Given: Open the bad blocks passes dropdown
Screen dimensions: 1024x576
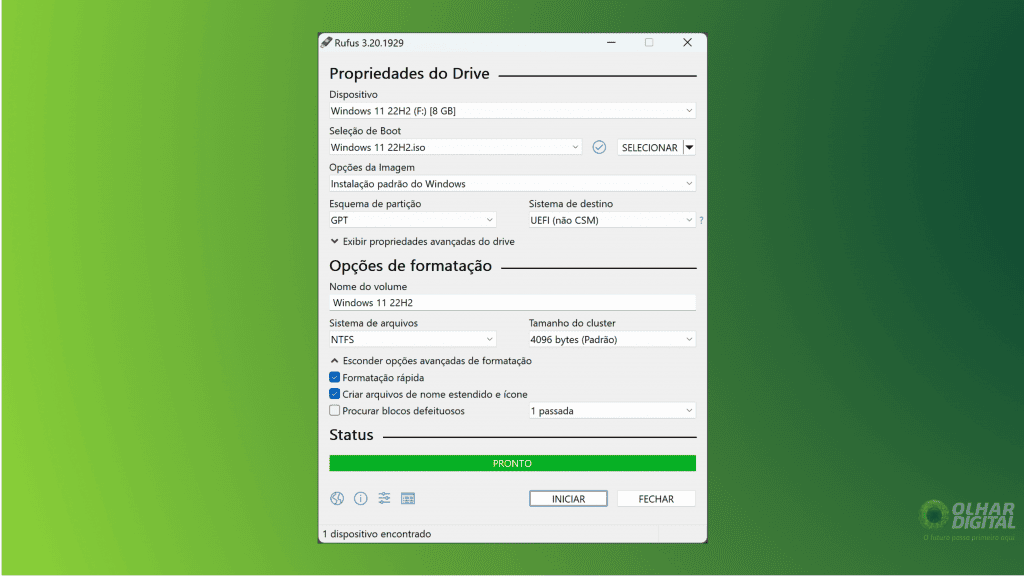Looking at the screenshot, I should pos(612,411).
